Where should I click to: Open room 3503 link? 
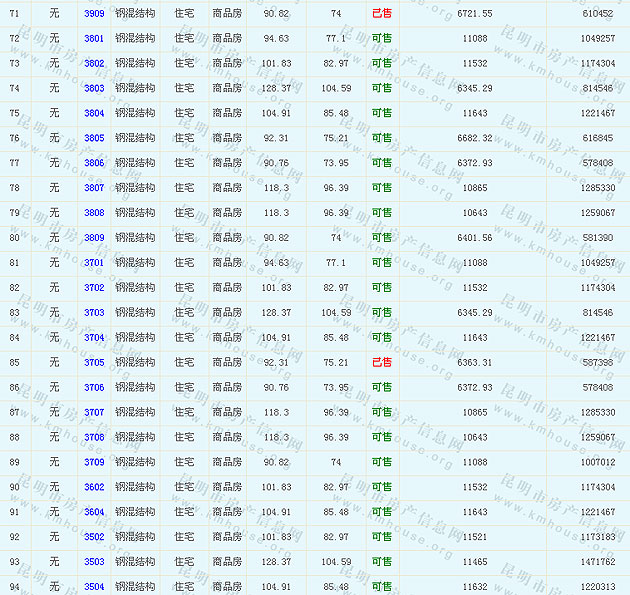coord(94,562)
